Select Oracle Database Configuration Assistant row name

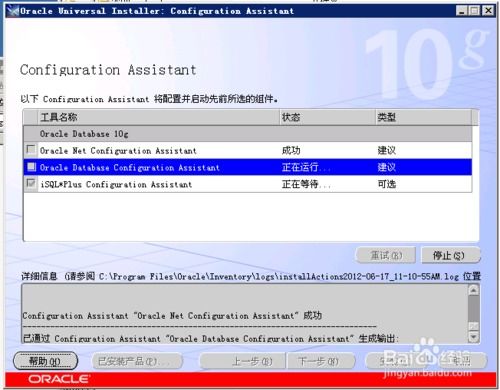click(130, 167)
